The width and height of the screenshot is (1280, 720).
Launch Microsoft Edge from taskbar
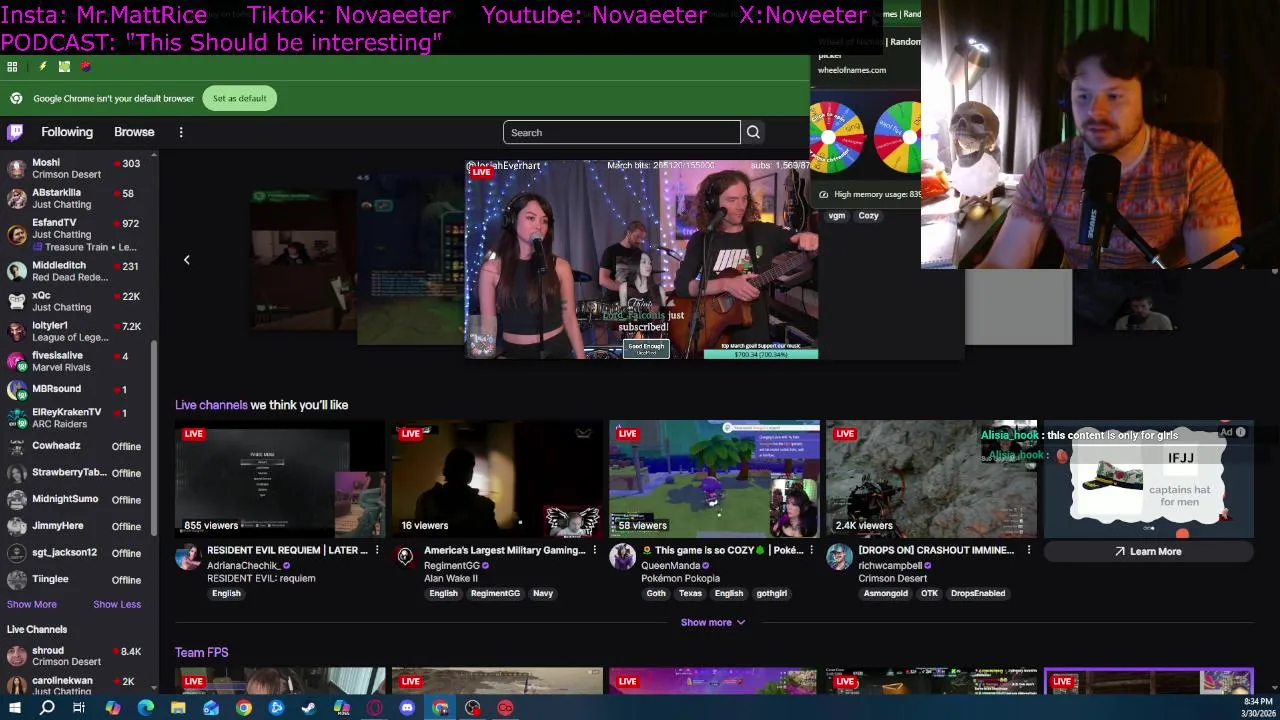coord(145,708)
